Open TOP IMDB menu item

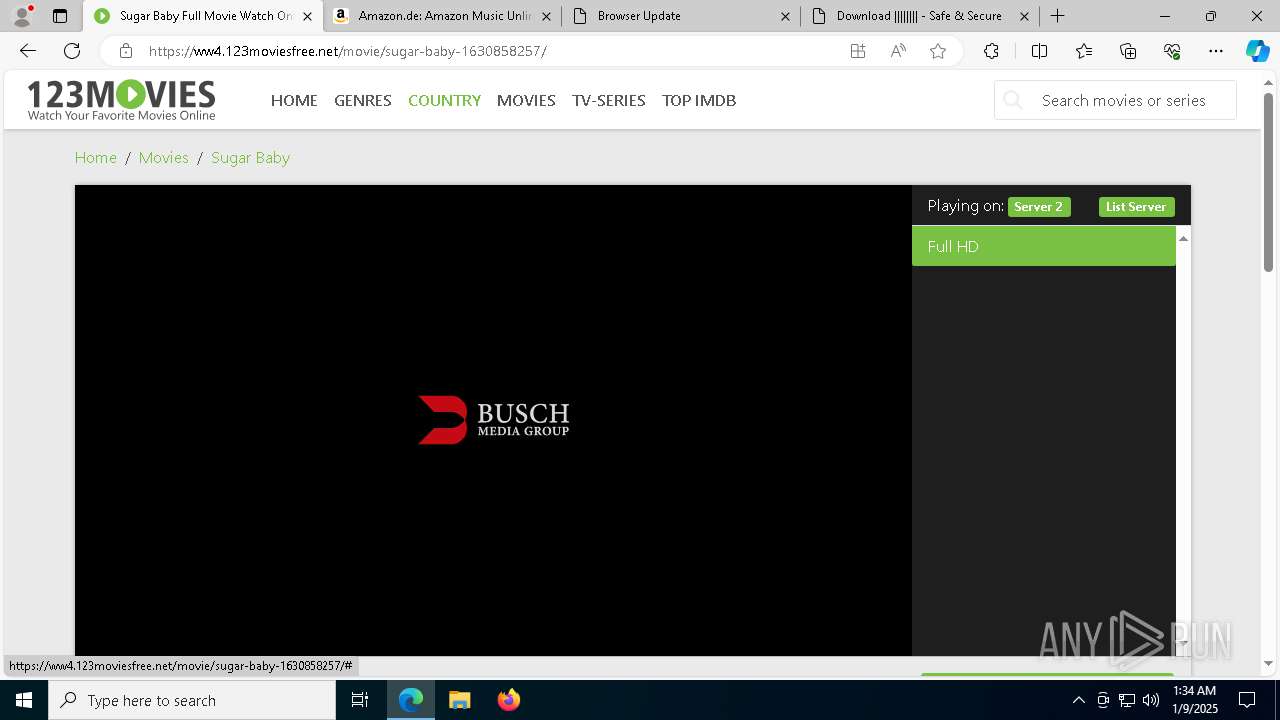[x=699, y=100]
